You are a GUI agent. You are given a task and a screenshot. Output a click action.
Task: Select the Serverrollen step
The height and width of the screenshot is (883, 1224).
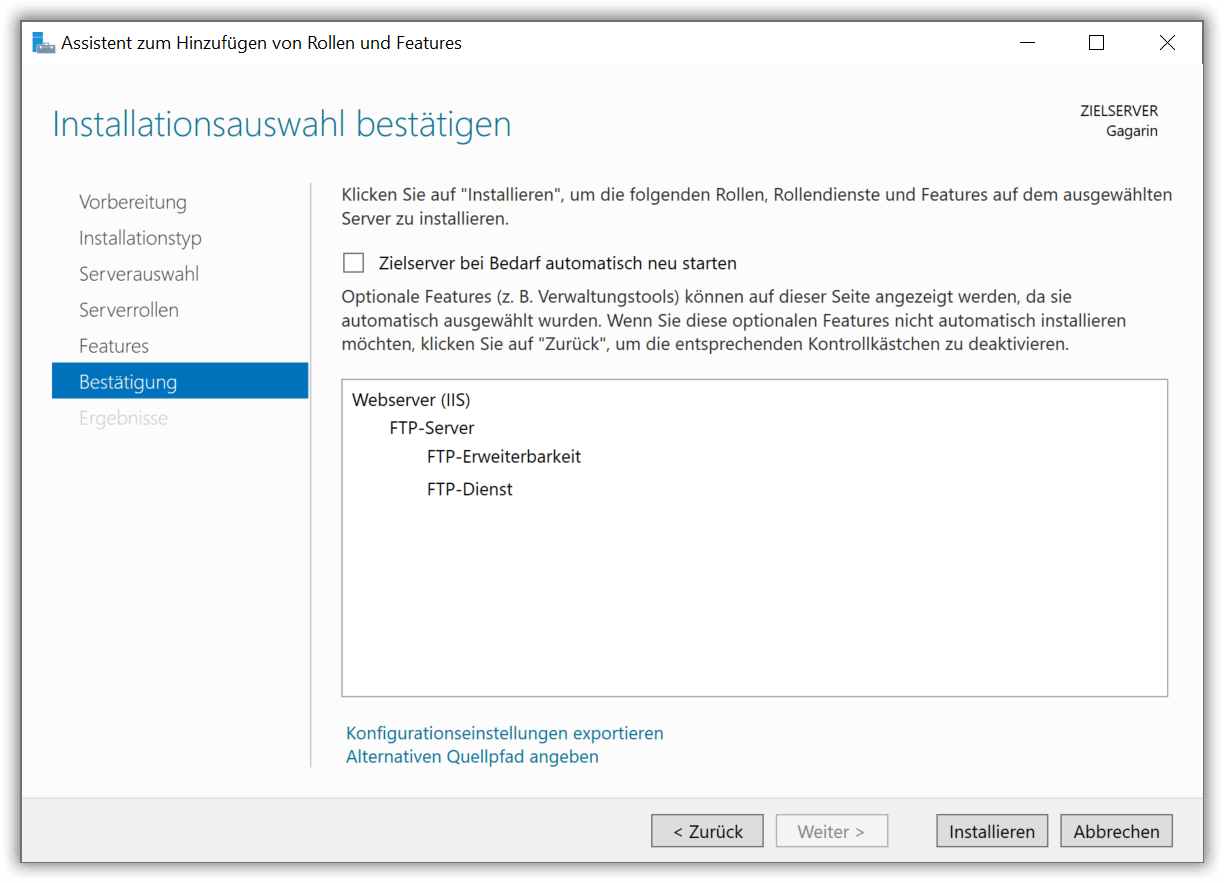tap(129, 310)
